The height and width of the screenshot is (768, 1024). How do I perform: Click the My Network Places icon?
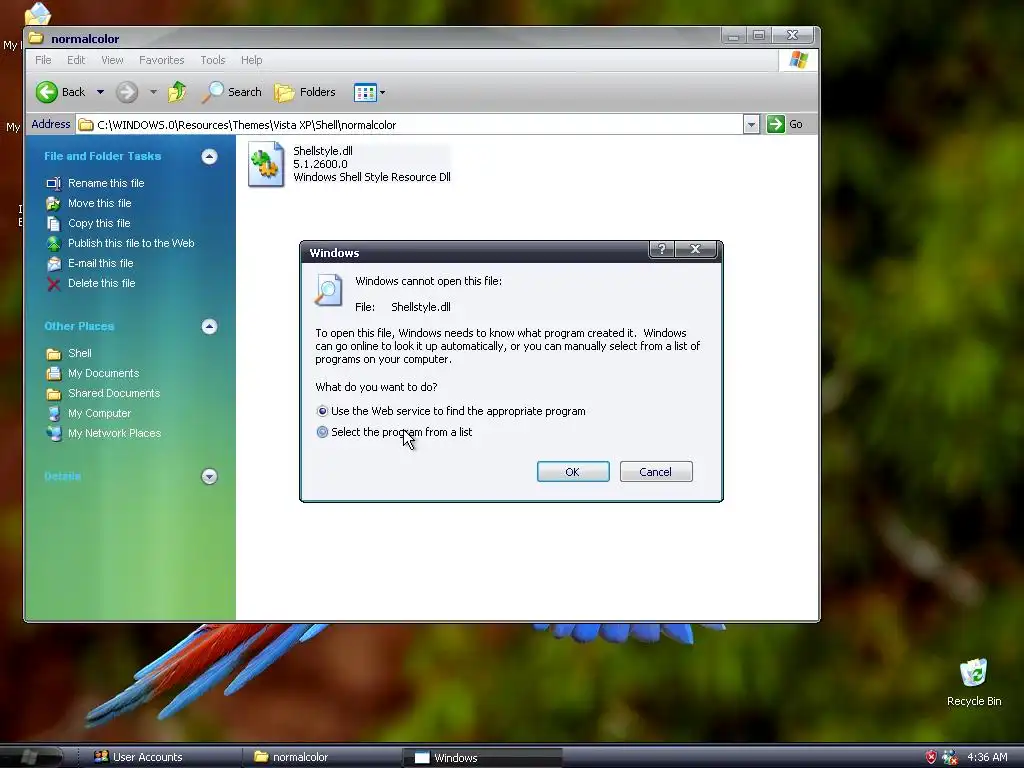click(x=54, y=434)
